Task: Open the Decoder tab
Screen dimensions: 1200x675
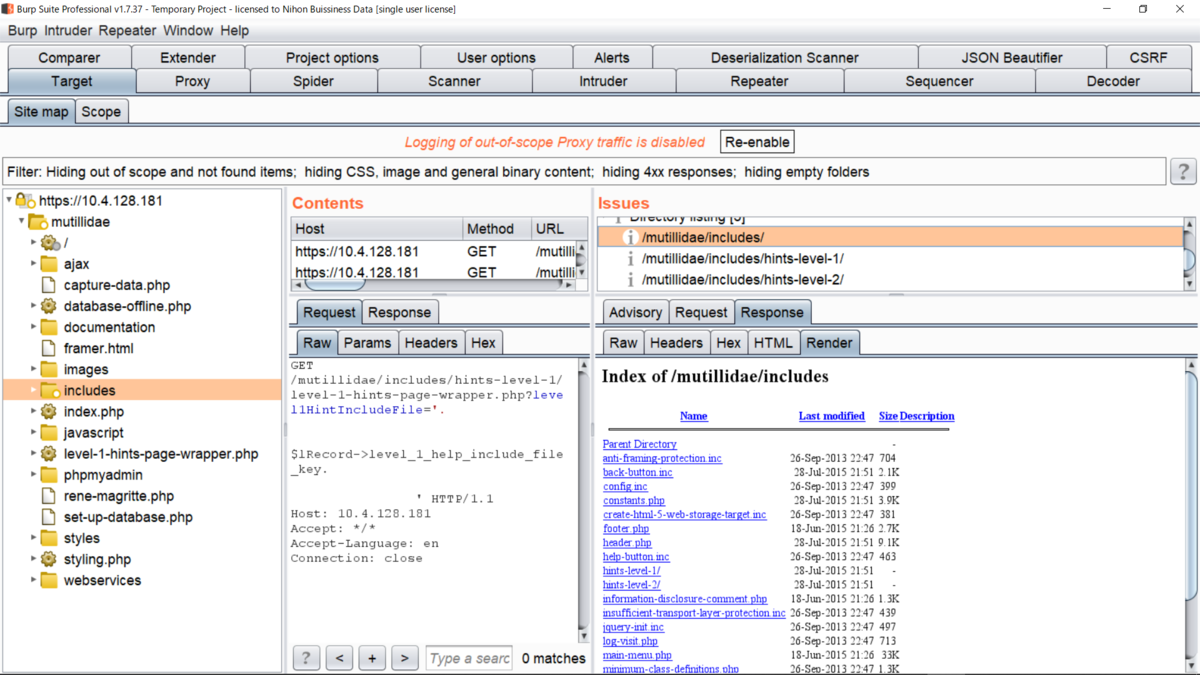Action: tap(1113, 81)
